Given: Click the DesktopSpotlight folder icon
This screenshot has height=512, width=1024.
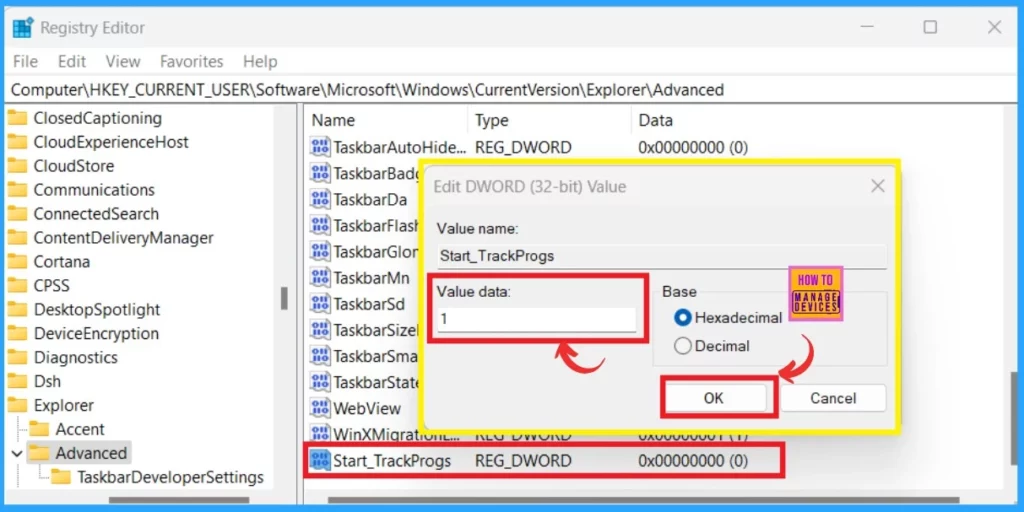Looking at the screenshot, I should 18,310.
